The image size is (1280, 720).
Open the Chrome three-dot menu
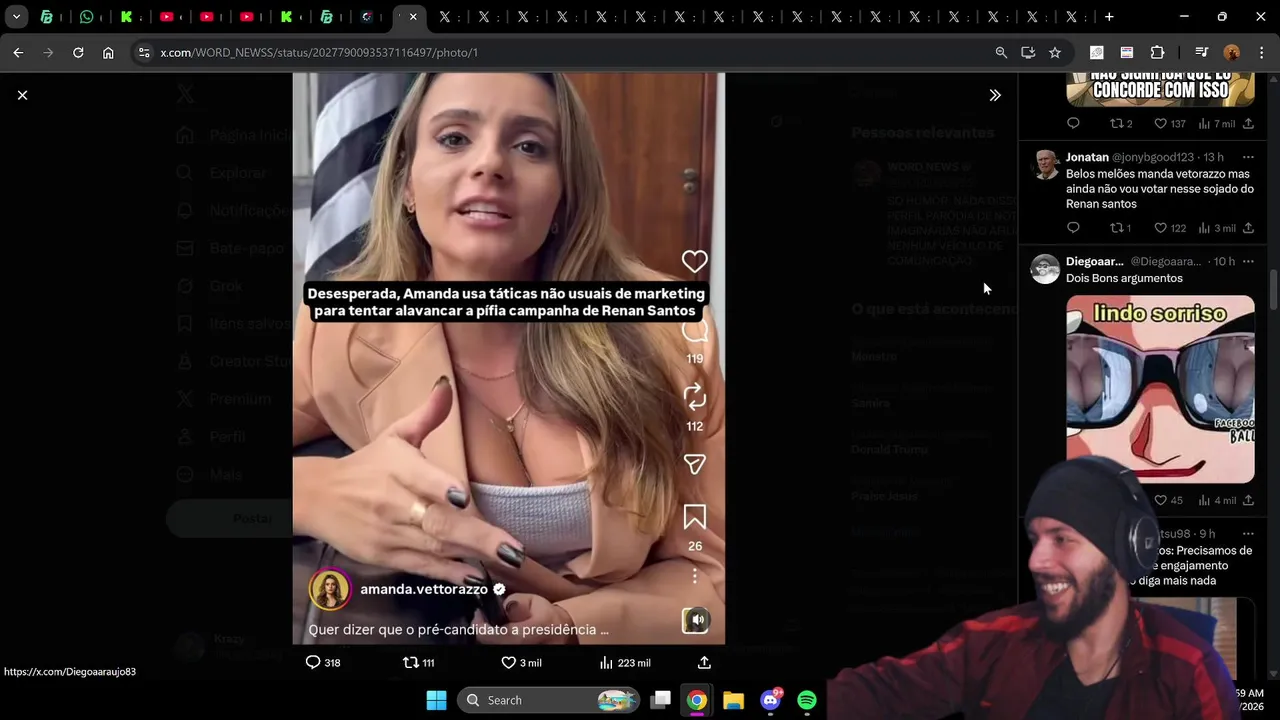1260,52
